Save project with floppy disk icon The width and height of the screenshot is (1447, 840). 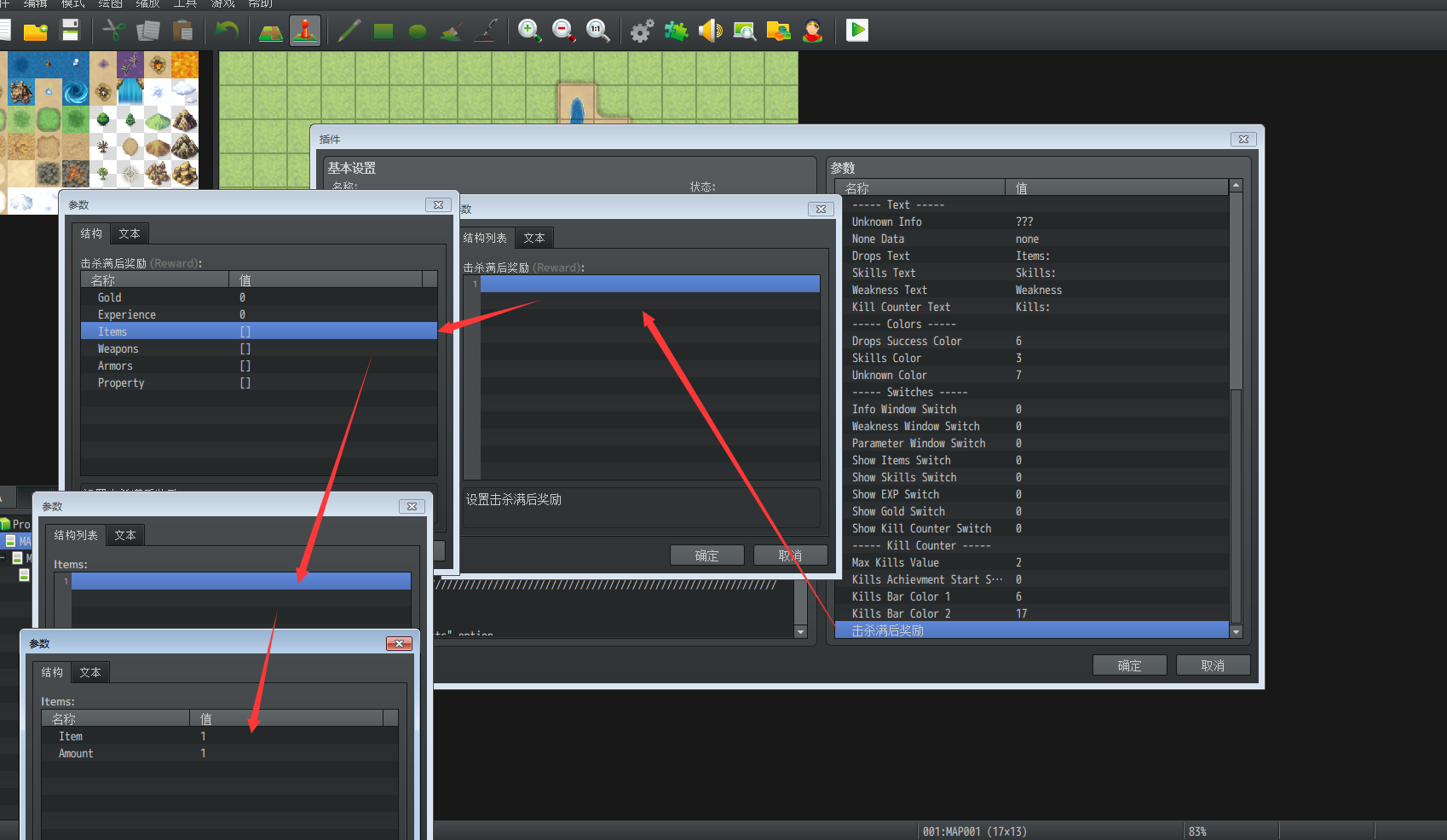tap(71, 32)
